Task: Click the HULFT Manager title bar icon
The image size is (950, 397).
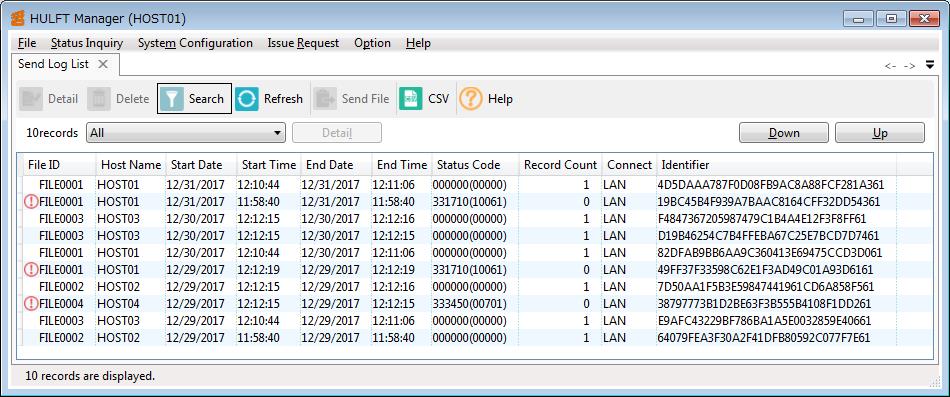Action: (17, 18)
